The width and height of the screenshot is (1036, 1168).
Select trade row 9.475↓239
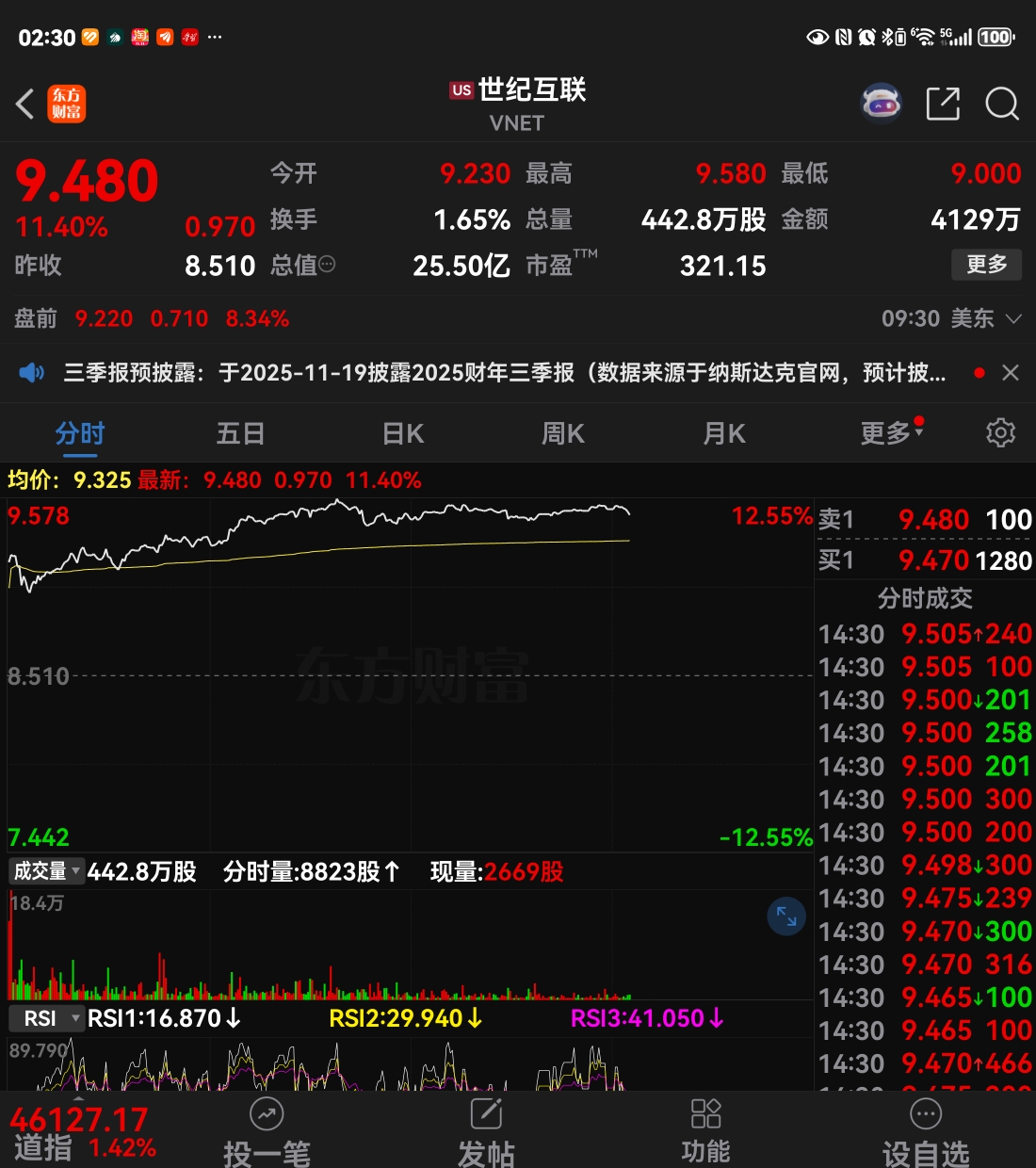pyautogui.click(x=925, y=898)
